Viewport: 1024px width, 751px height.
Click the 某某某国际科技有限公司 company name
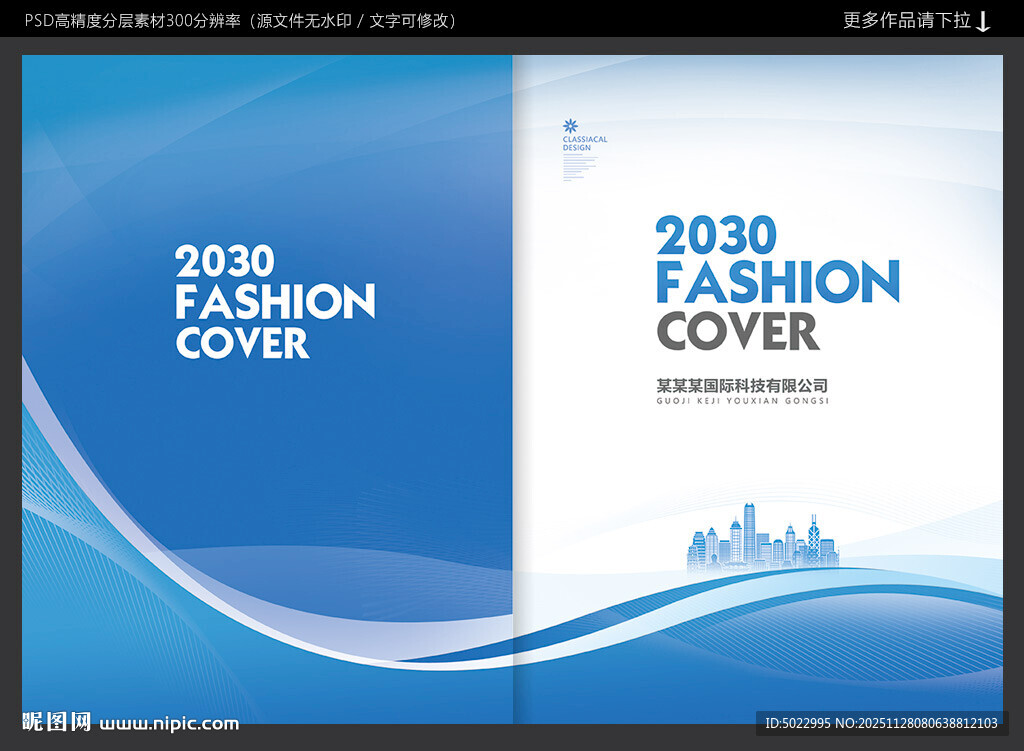point(742,385)
